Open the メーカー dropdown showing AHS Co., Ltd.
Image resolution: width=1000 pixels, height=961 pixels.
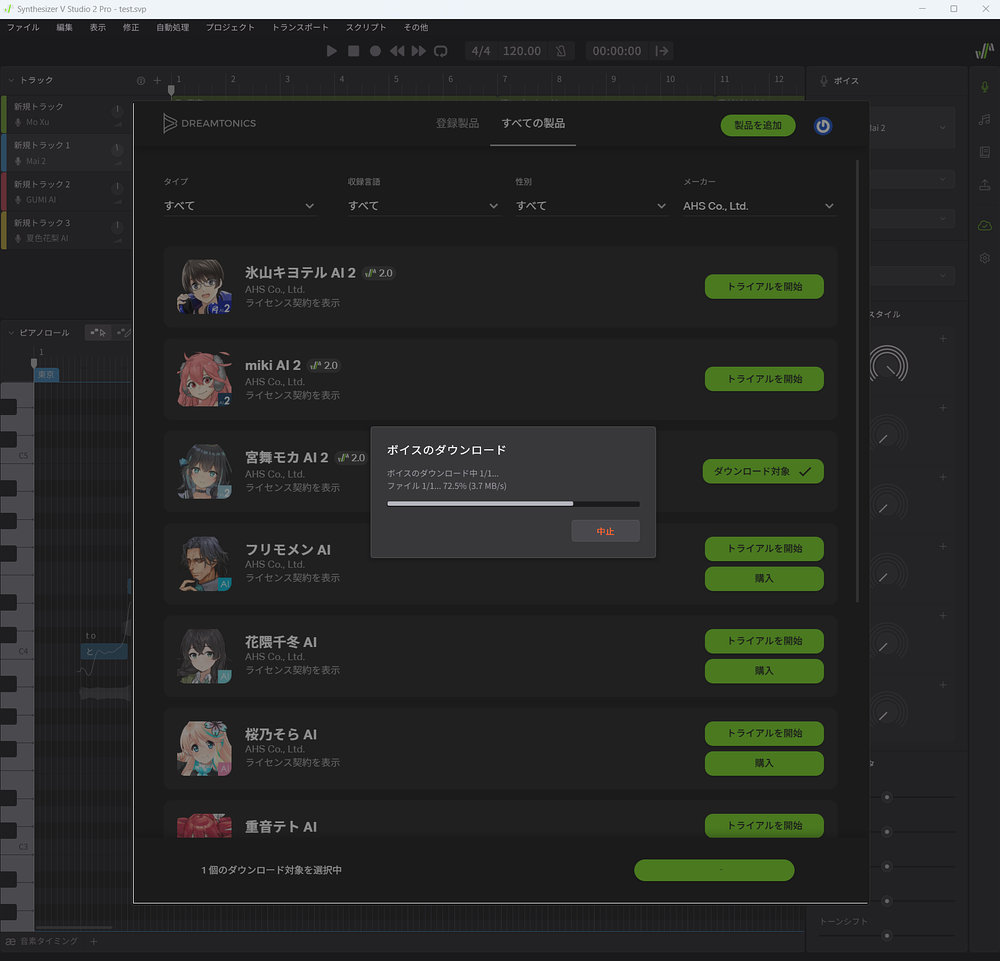(x=759, y=206)
